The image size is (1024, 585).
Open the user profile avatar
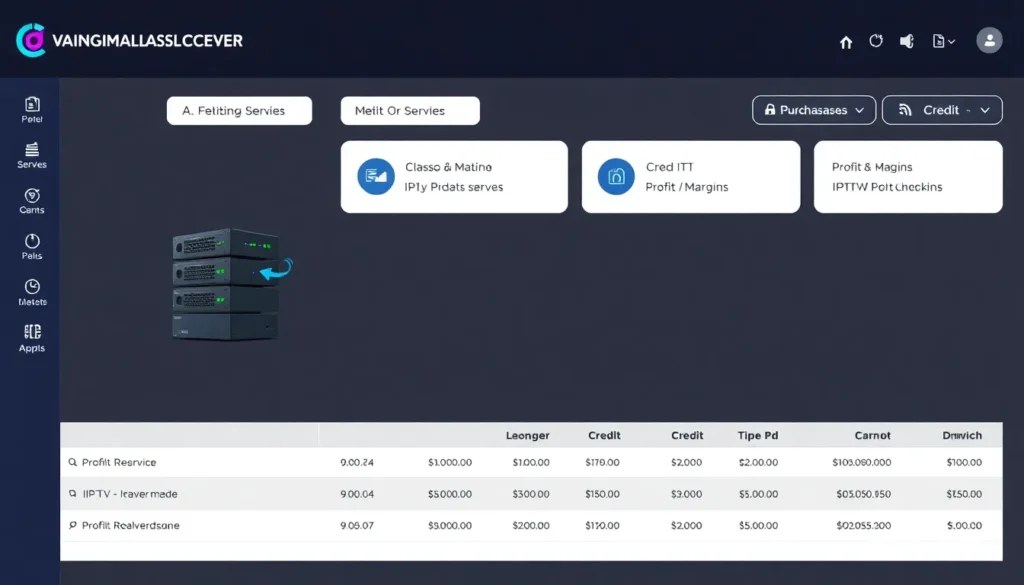(x=989, y=40)
